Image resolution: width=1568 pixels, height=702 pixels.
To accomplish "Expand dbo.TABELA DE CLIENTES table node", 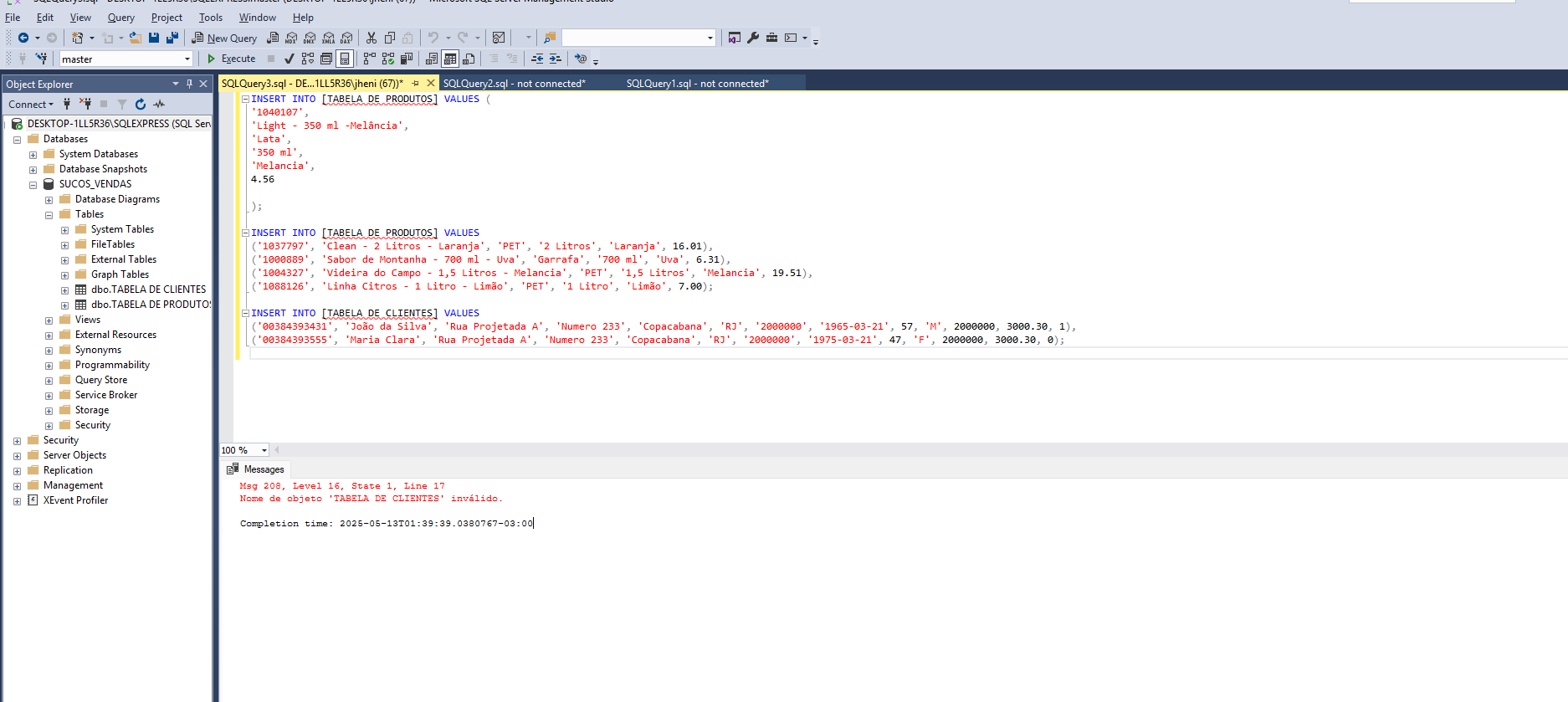I will pyautogui.click(x=64, y=290).
